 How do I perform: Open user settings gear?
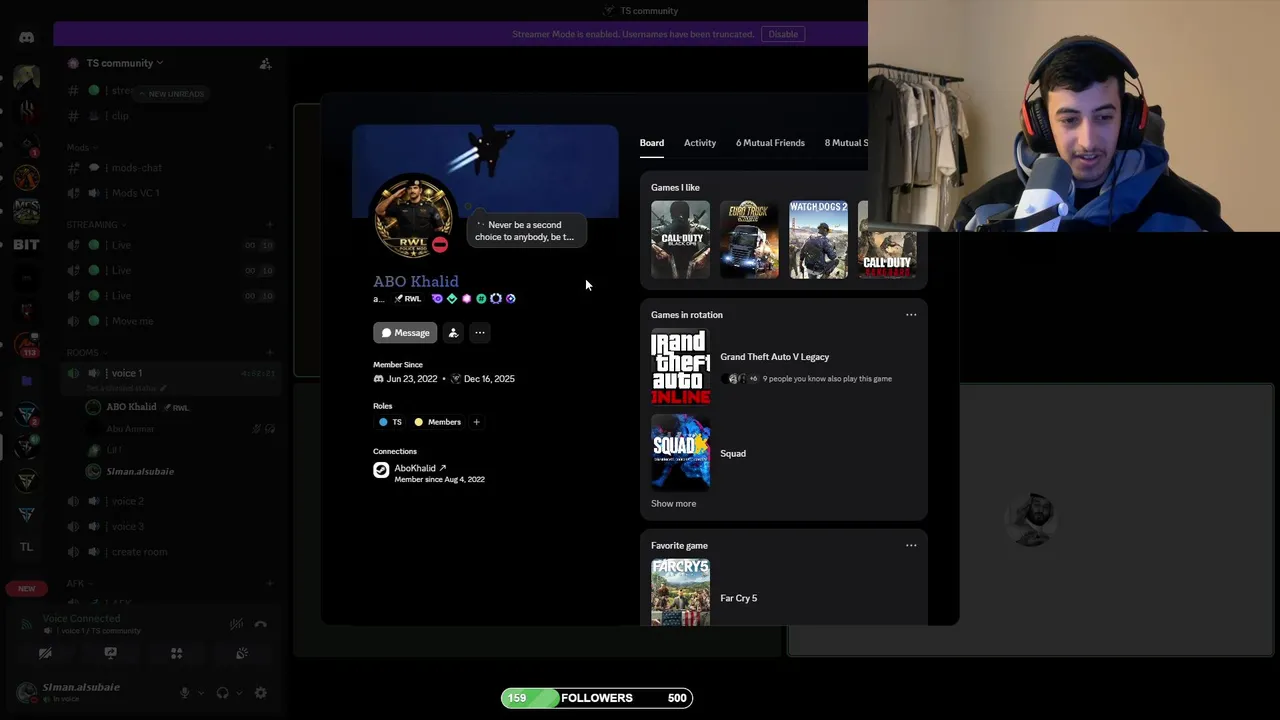260,693
